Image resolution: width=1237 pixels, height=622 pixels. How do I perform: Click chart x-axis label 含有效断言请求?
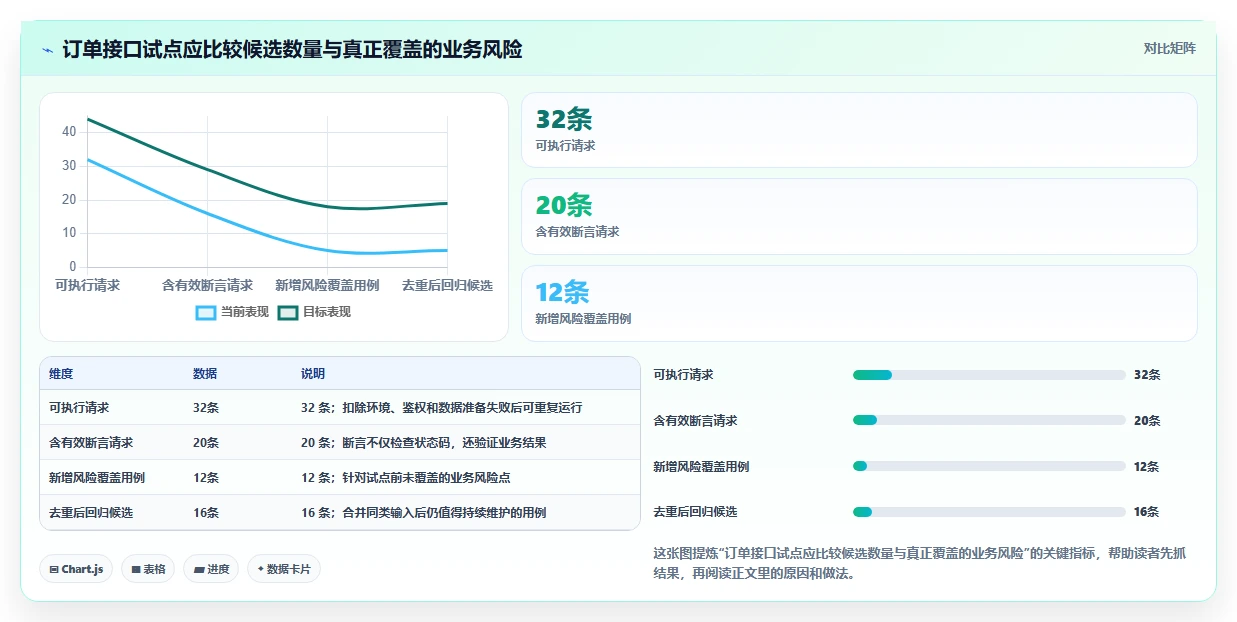click(207, 285)
